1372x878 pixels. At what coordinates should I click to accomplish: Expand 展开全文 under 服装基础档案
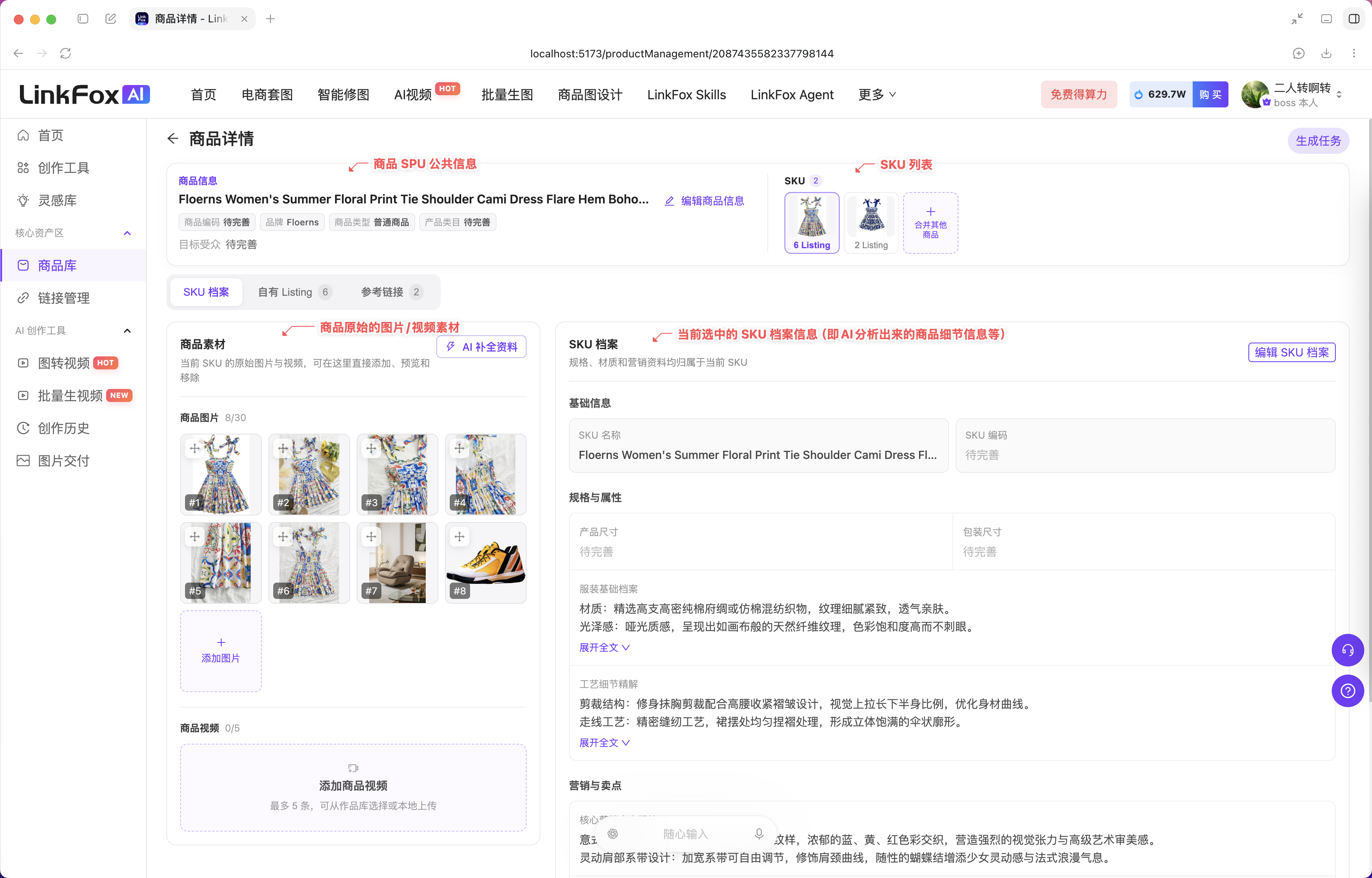(604, 648)
